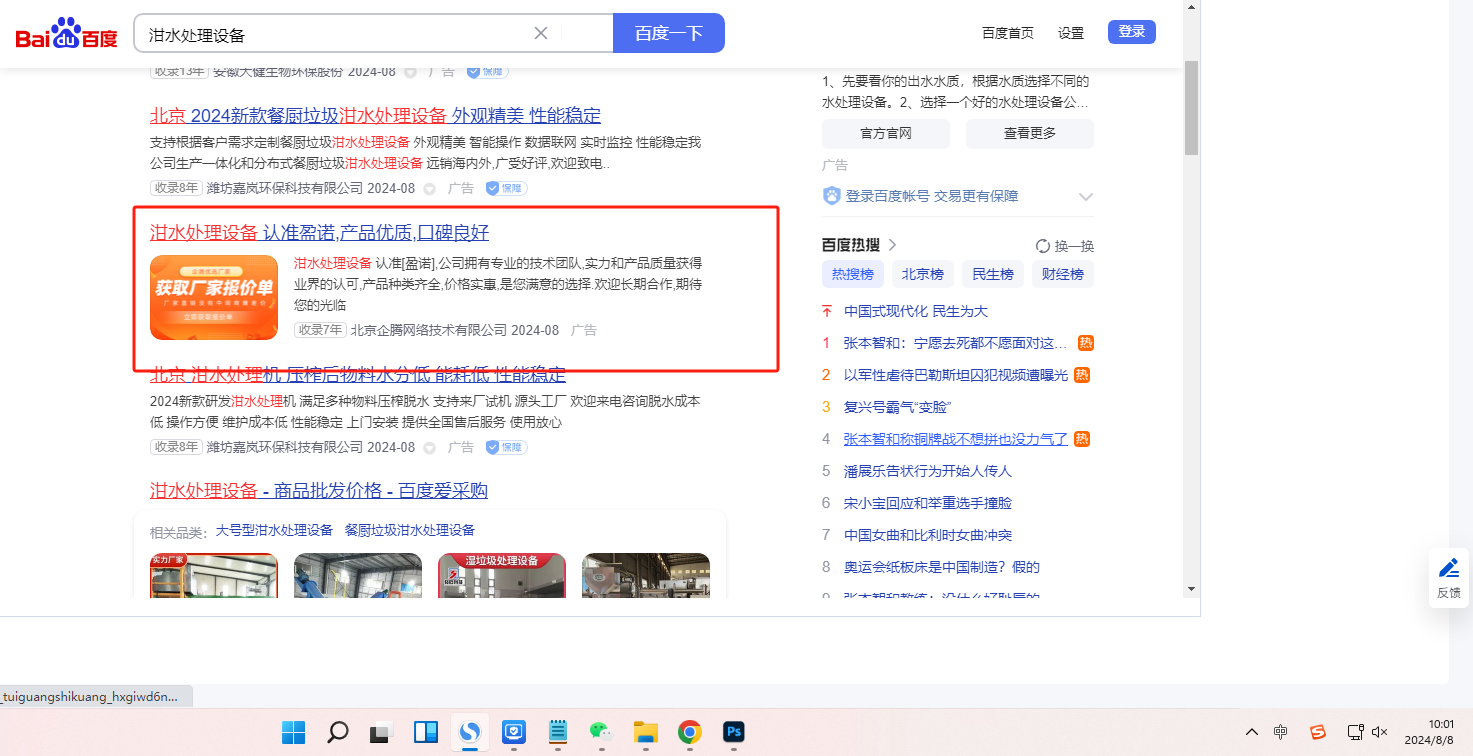This screenshot has height=756, width=1473.
Task: Clear the search box with the X icon
Action: (x=541, y=33)
